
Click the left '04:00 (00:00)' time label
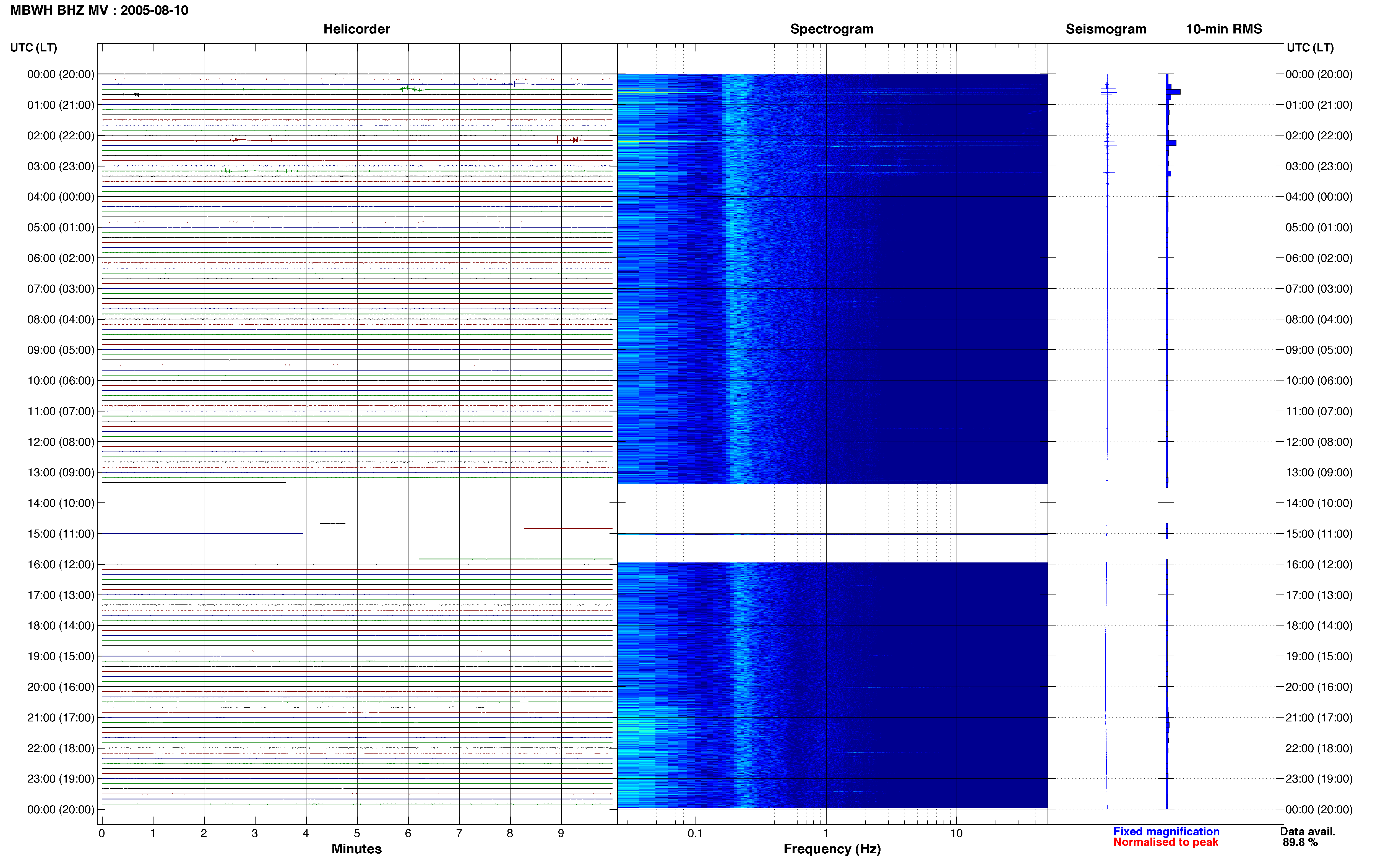(61, 197)
